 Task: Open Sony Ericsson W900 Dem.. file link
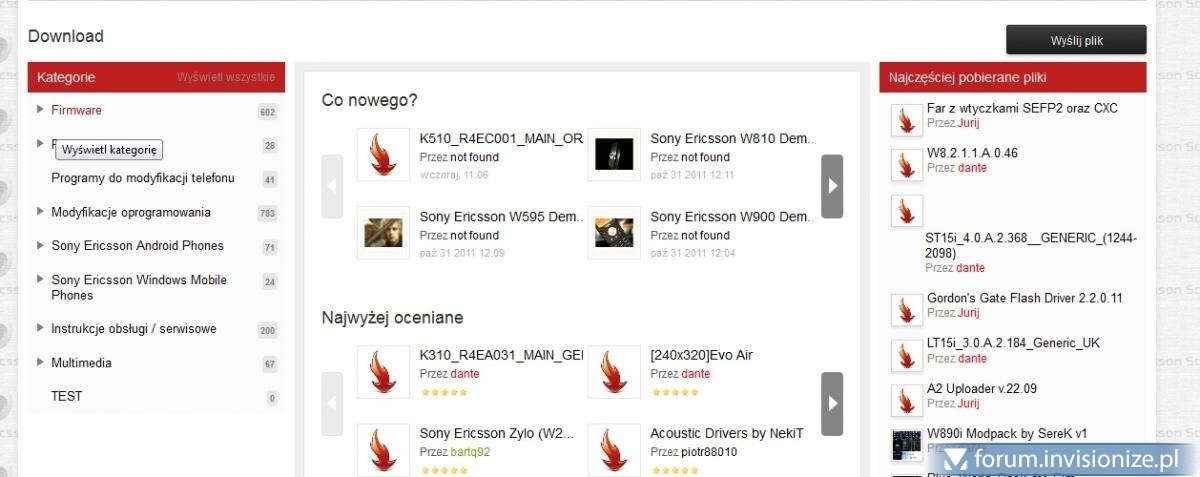[732, 217]
